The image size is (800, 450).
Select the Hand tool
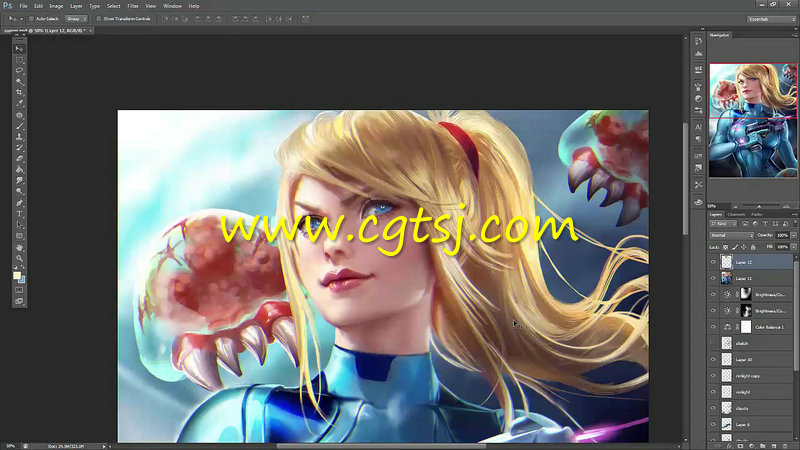click(x=19, y=247)
